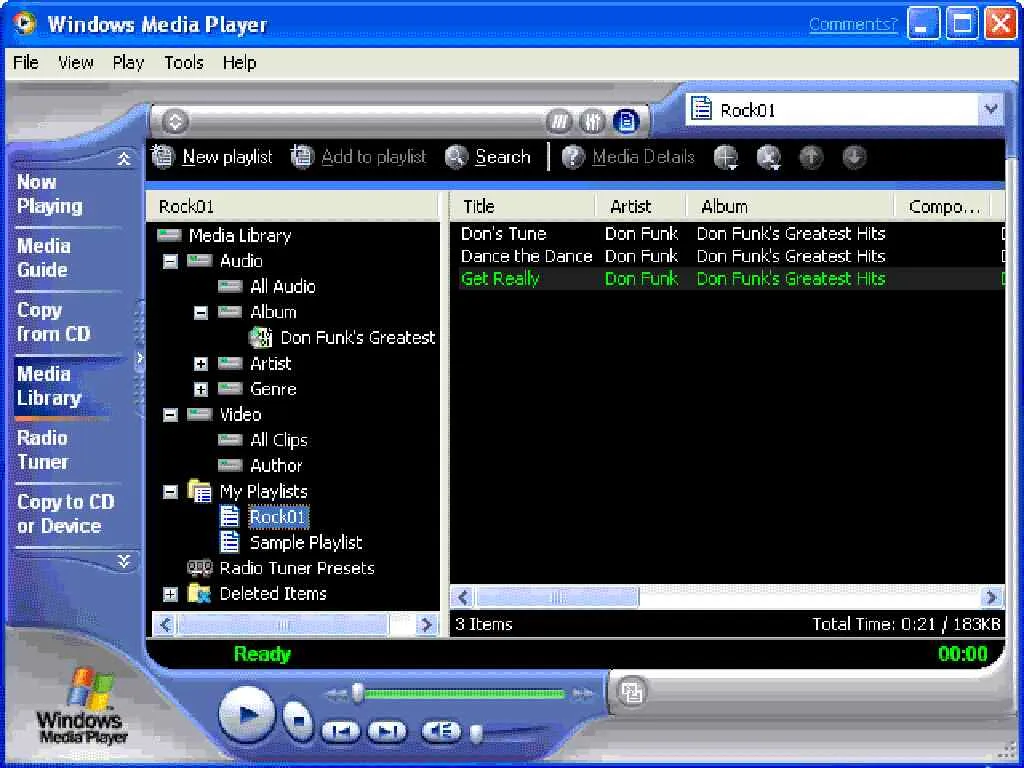1024x768 pixels.
Task: Click the Add to library plus icon
Action: click(726, 157)
